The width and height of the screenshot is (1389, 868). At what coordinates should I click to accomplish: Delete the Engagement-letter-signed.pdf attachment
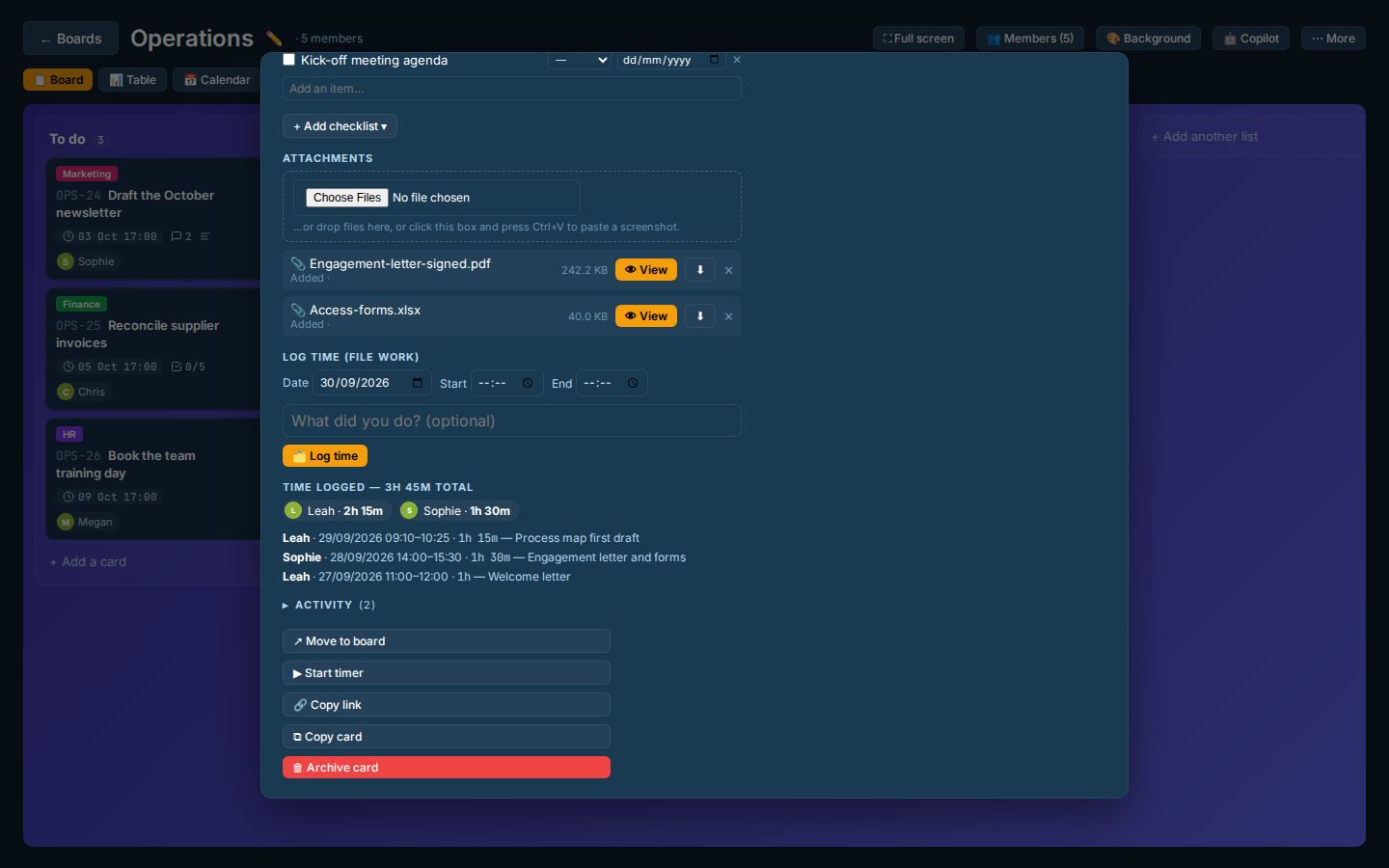coord(729,270)
